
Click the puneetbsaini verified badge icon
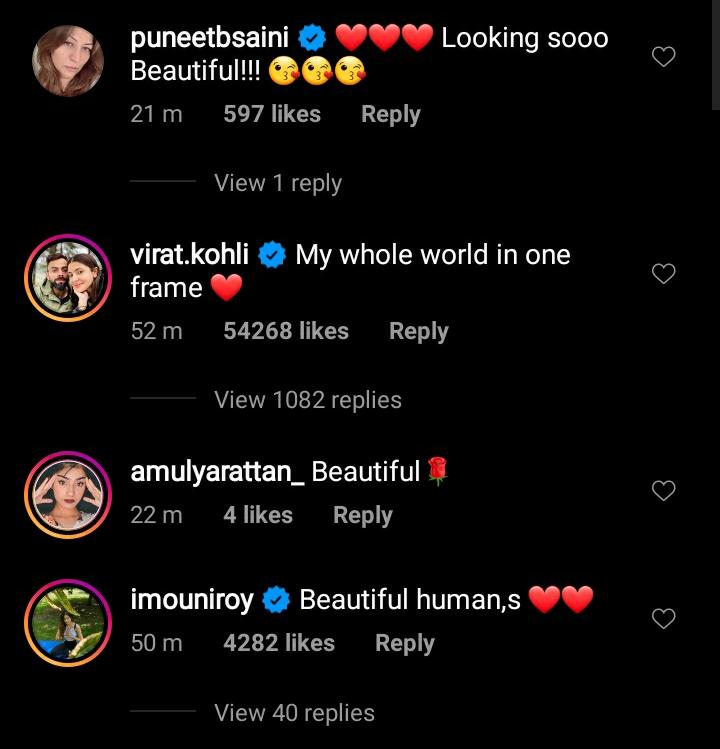click(313, 39)
